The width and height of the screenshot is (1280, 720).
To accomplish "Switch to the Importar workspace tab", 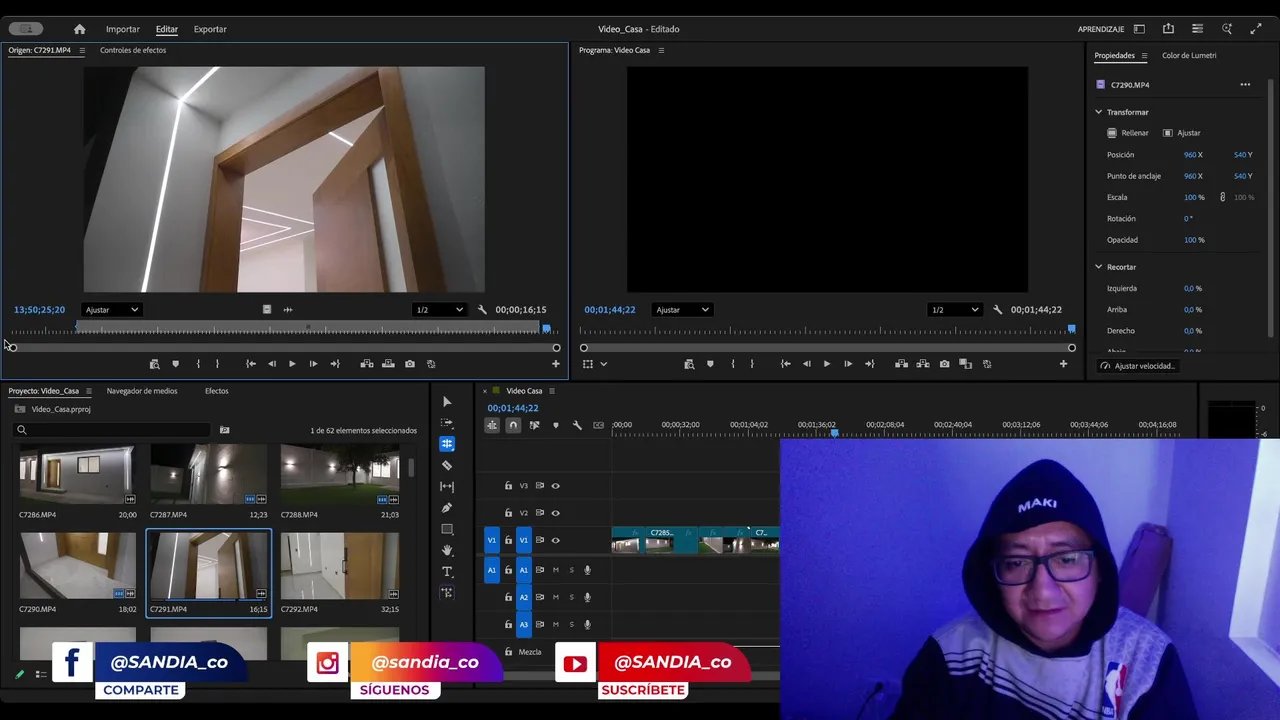I will point(123,29).
